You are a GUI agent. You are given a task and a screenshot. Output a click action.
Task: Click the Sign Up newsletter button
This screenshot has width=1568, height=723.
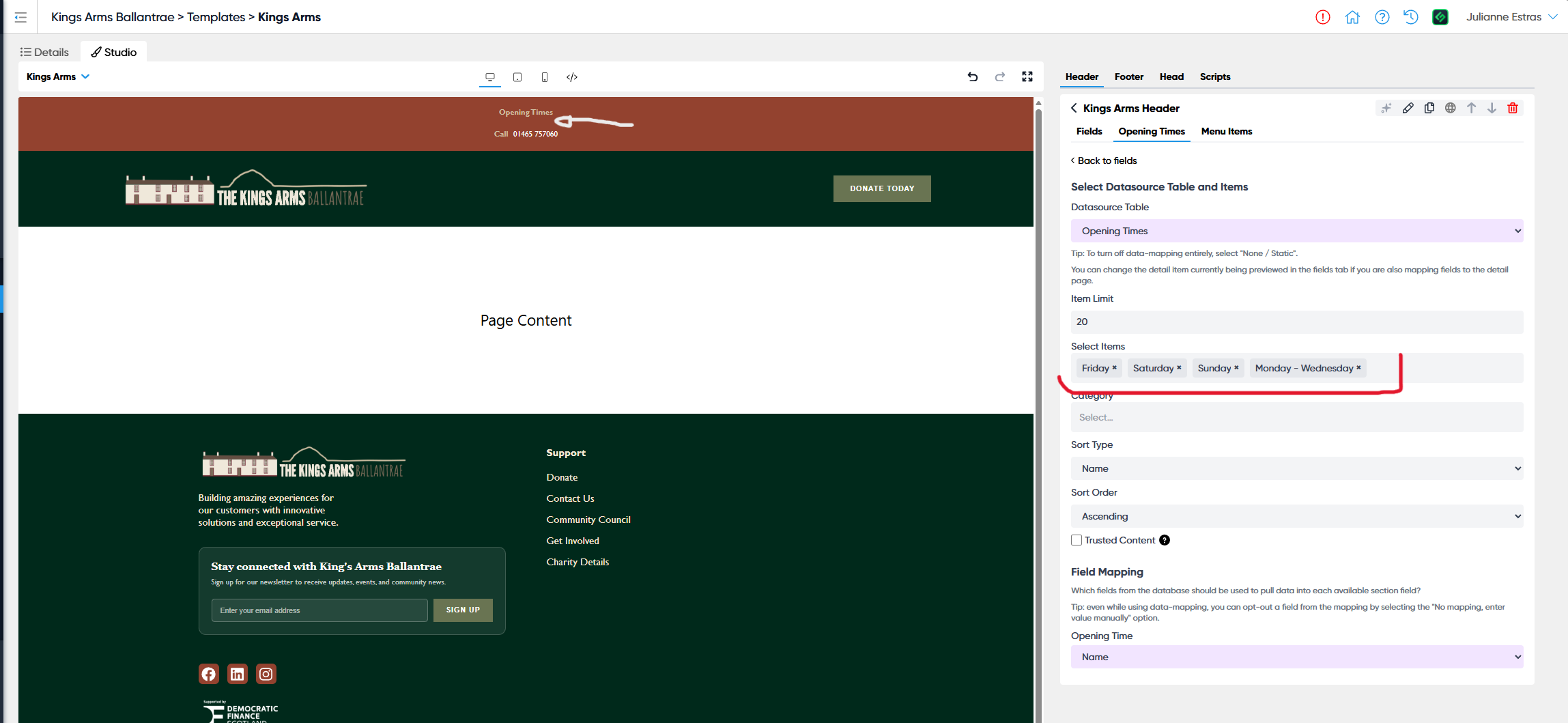pyautogui.click(x=463, y=610)
